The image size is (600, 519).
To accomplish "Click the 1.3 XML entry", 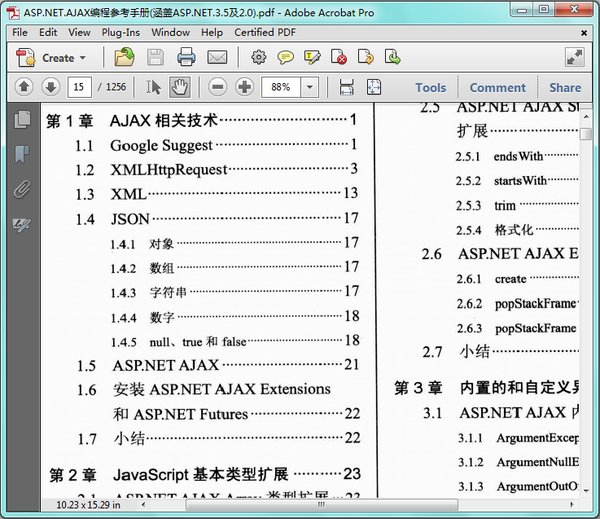I will pyautogui.click(x=217, y=194).
